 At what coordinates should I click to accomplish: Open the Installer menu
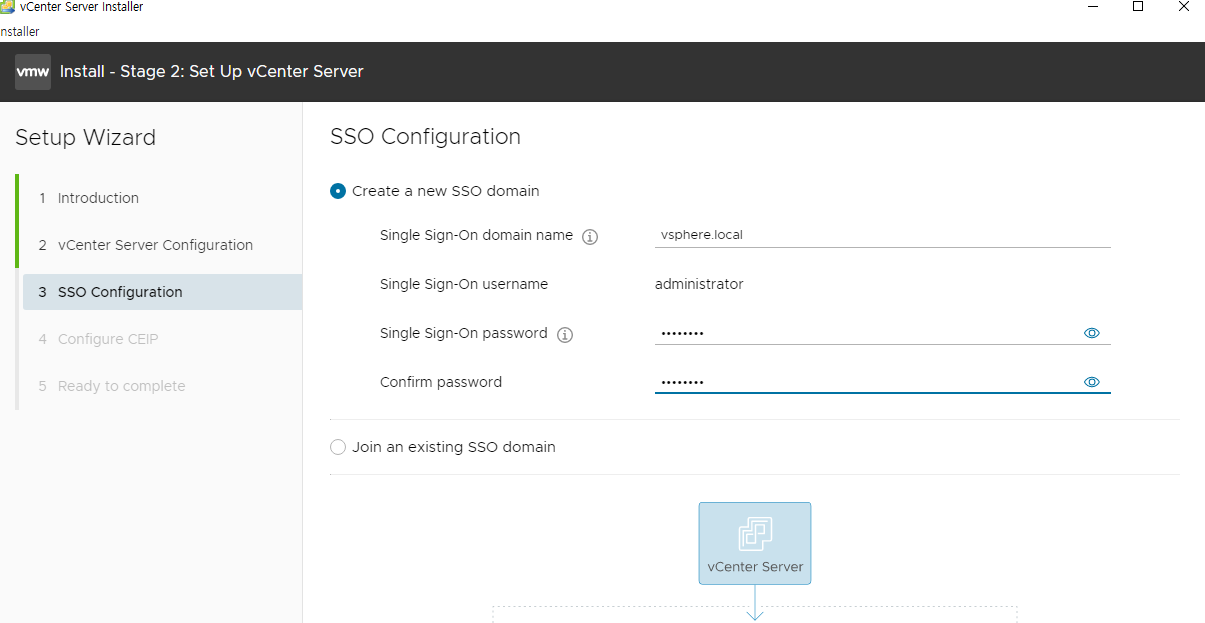coord(19,31)
